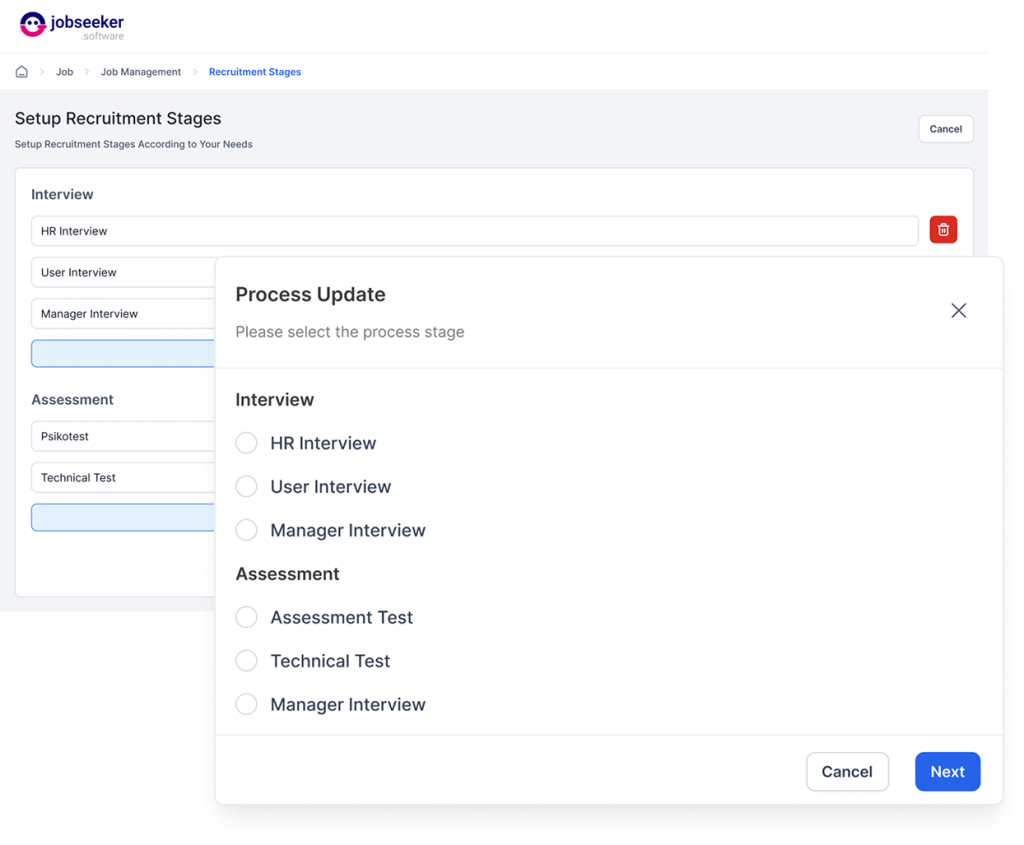Click 'Process Update' dialog title
The image size is (1024, 845).
click(x=310, y=295)
